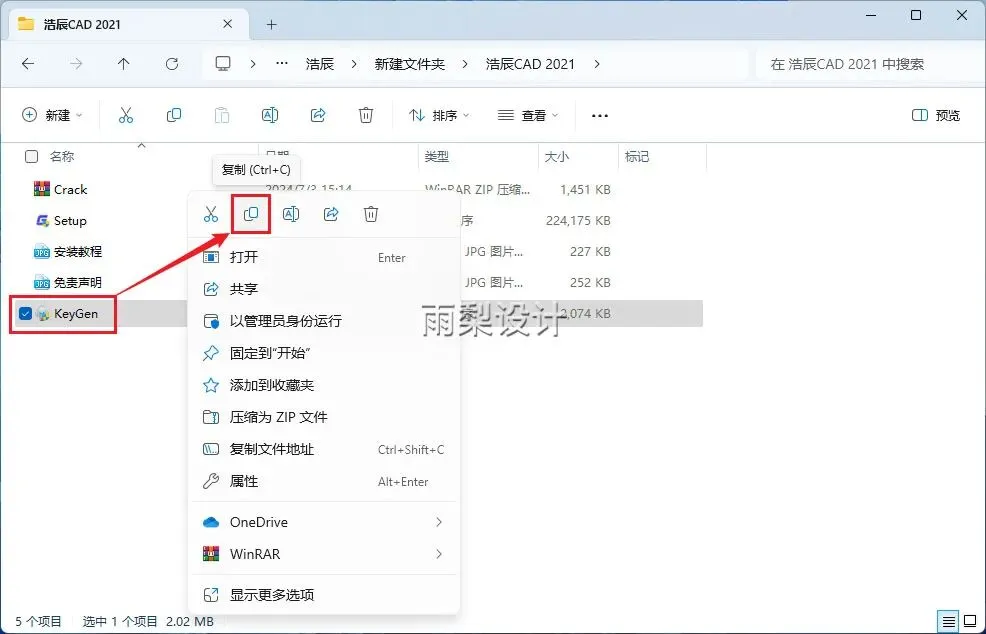This screenshot has width=986, height=634.
Task: Click the Delete icon in the context menu
Action: 371,214
